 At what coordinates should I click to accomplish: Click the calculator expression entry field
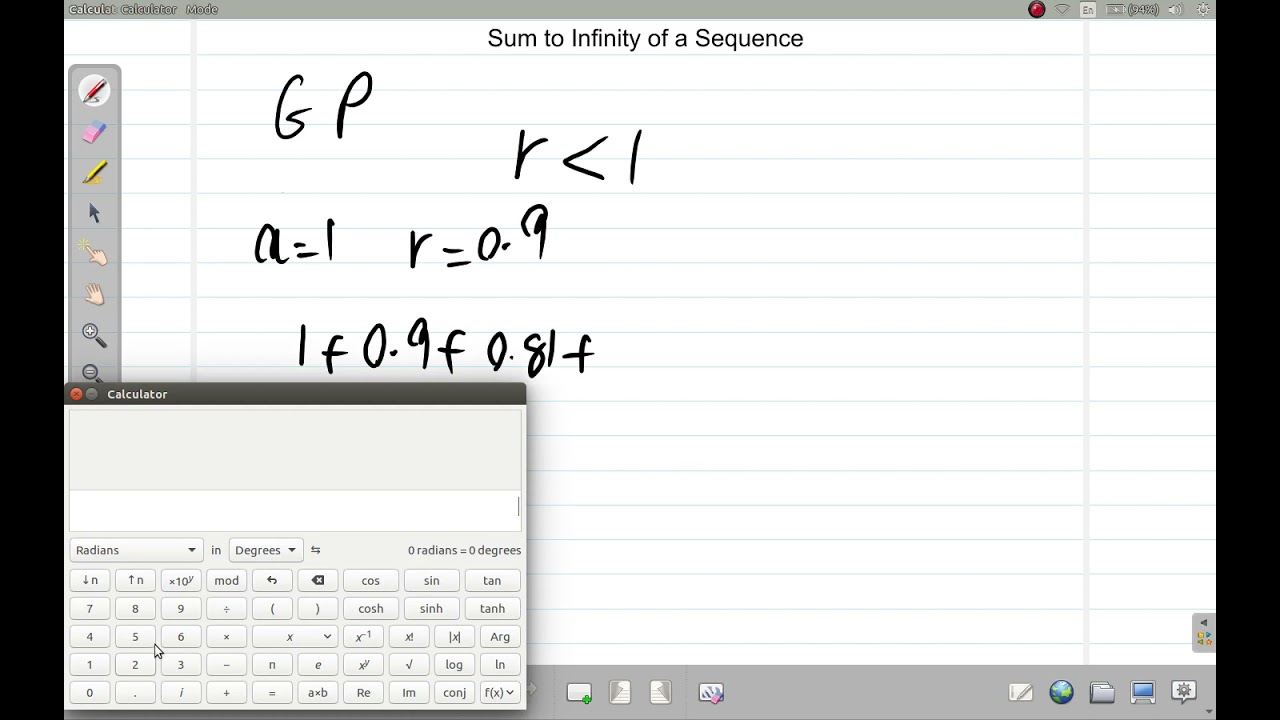295,511
